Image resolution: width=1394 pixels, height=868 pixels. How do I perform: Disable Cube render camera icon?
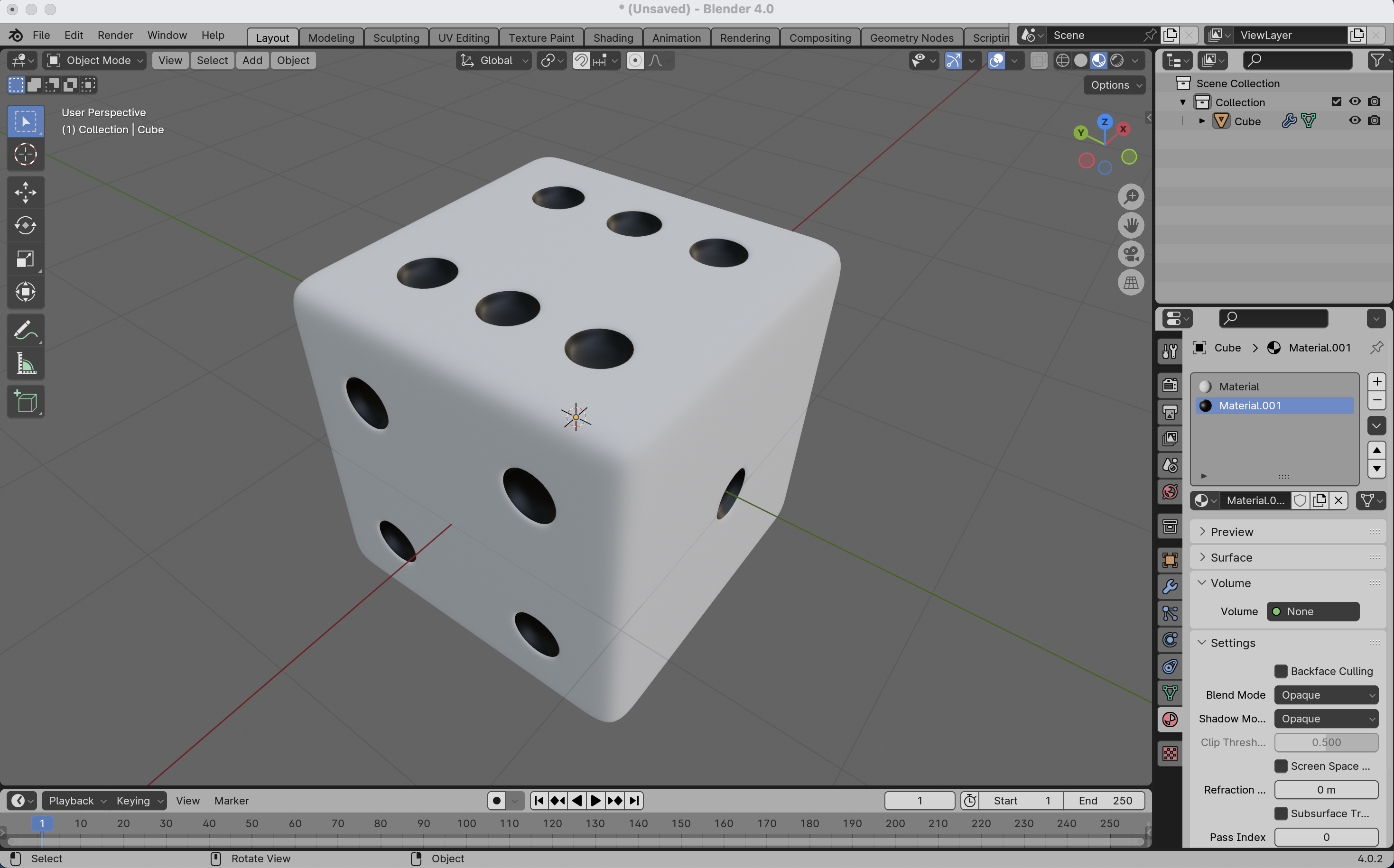tap(1374, 120)
